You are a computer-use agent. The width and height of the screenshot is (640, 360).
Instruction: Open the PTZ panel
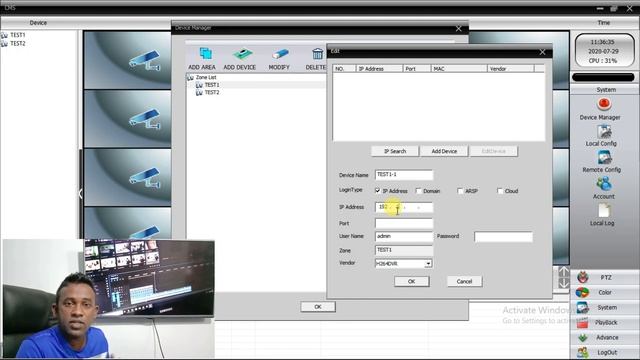[x=605, y=277]
